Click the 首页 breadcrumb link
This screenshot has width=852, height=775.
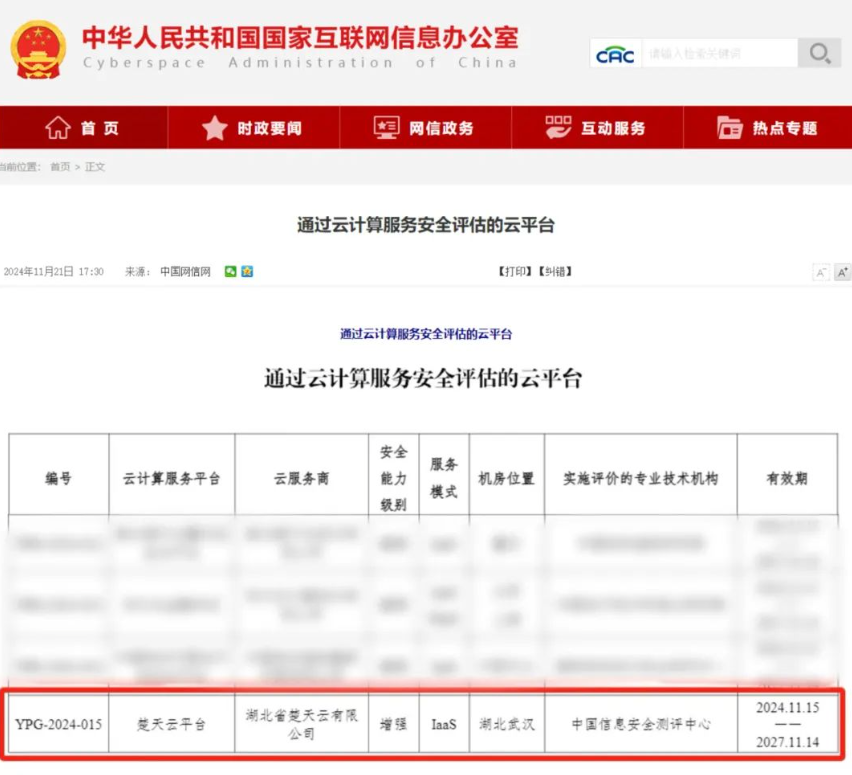point(60,167)
